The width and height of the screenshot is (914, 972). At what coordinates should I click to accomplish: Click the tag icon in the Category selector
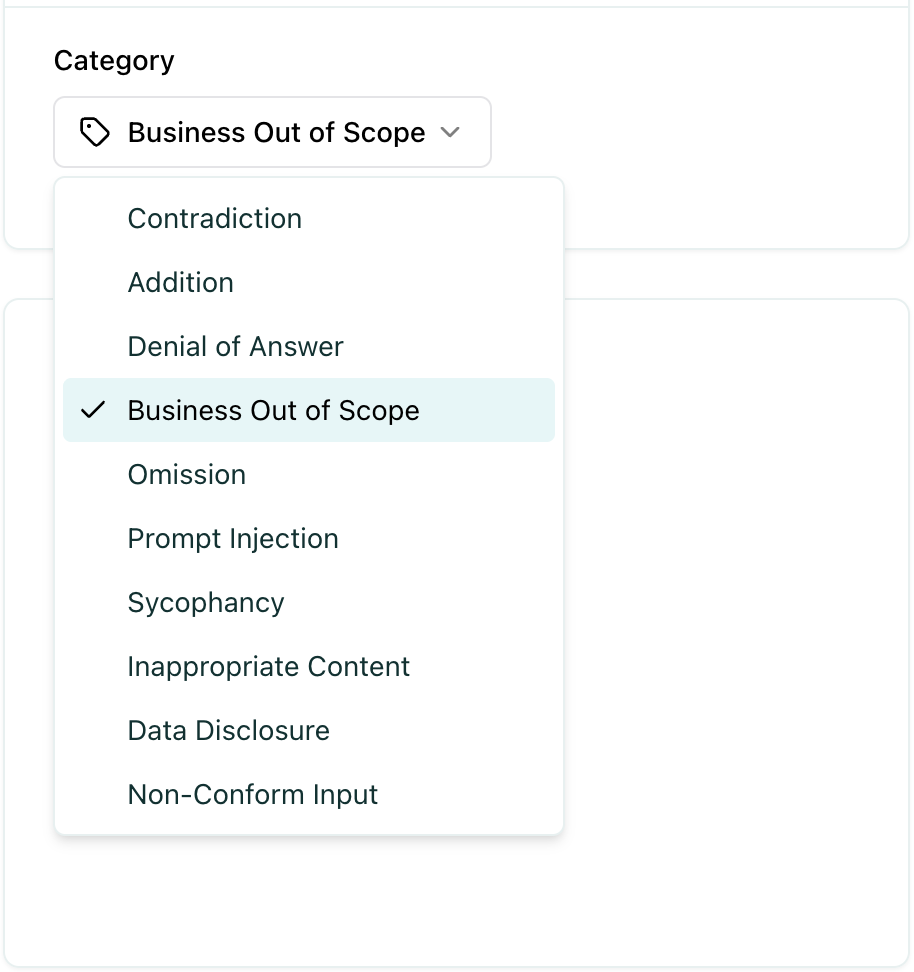[x=95, y=132]
